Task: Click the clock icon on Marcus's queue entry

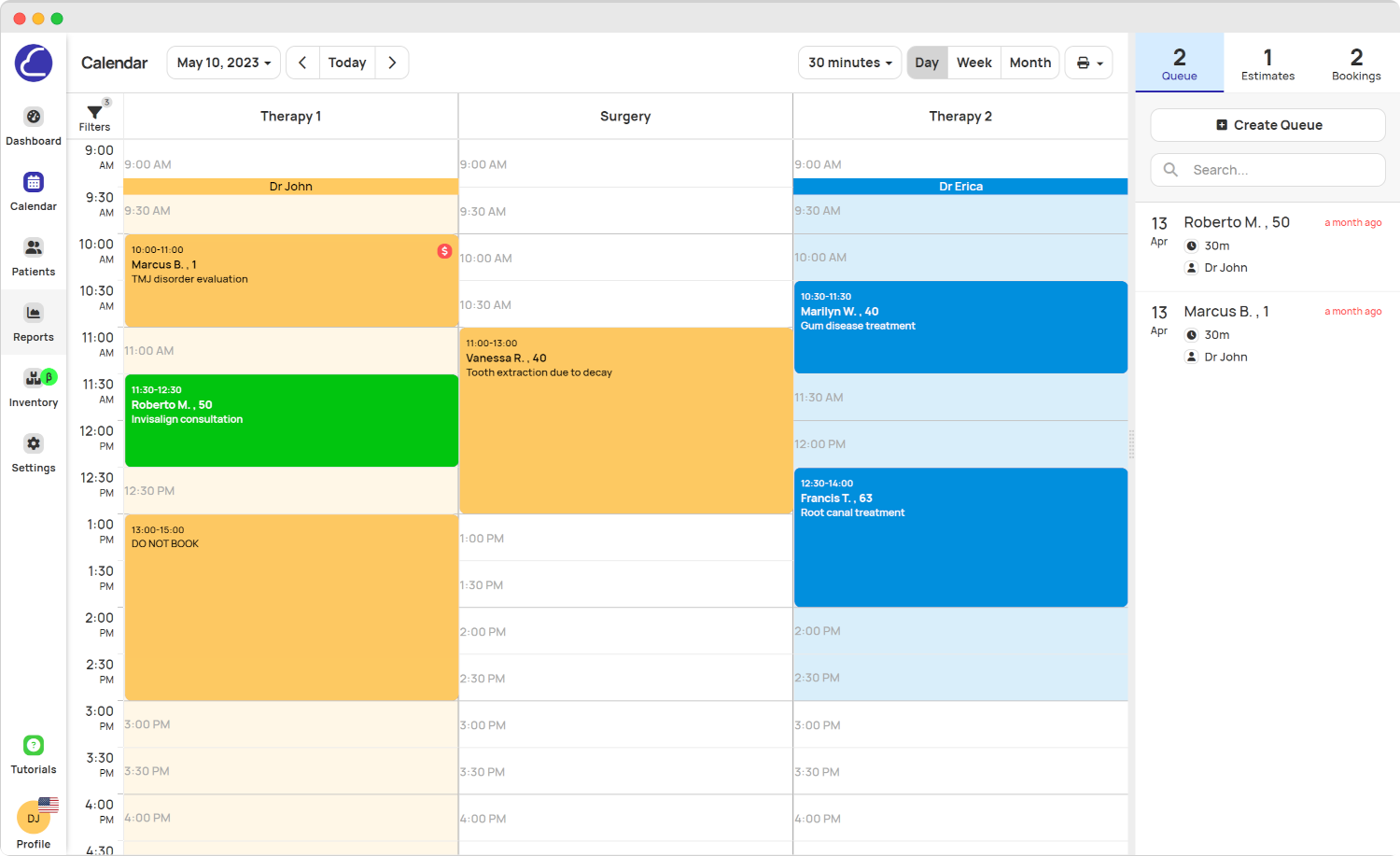Action: [1191, 335]
